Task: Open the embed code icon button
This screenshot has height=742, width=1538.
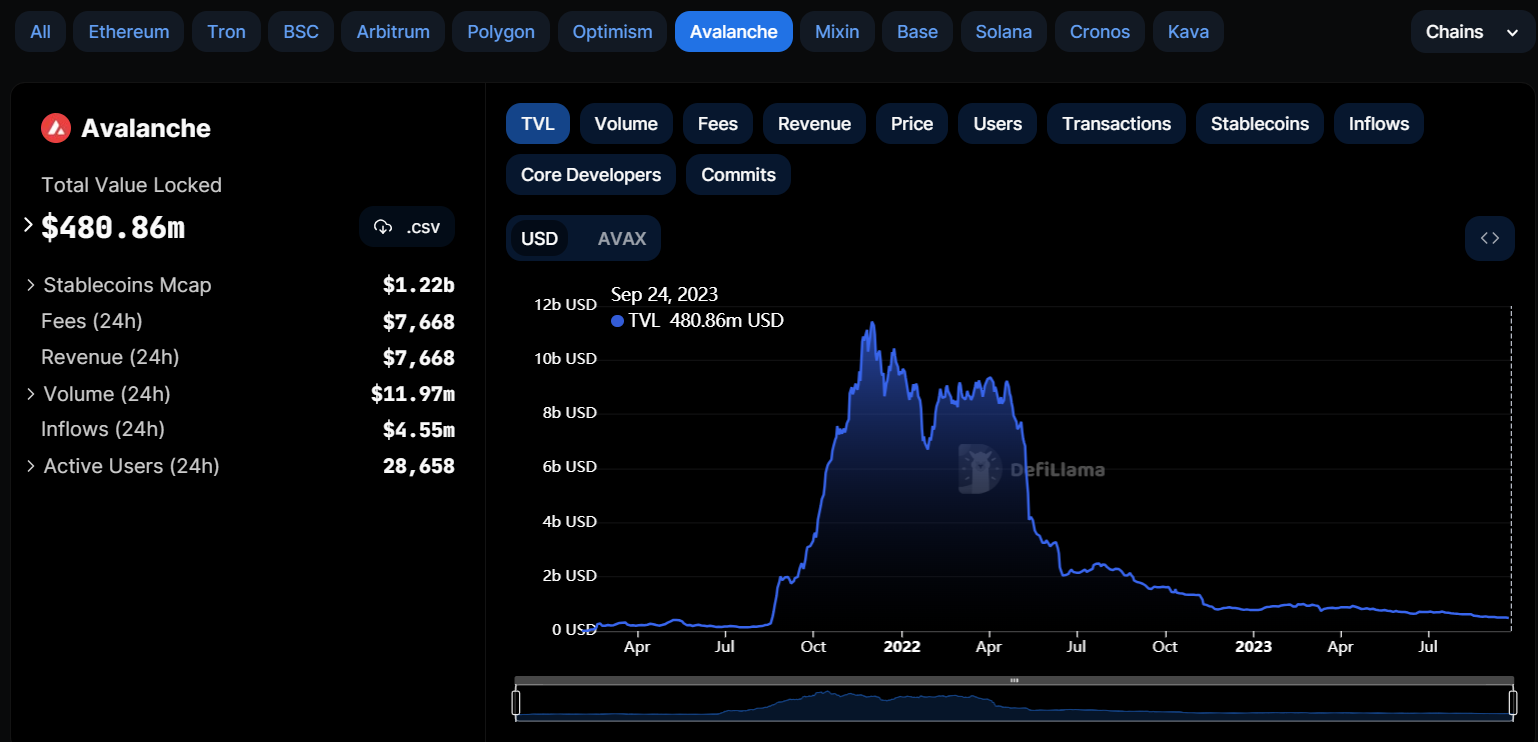Action: 1489,238
